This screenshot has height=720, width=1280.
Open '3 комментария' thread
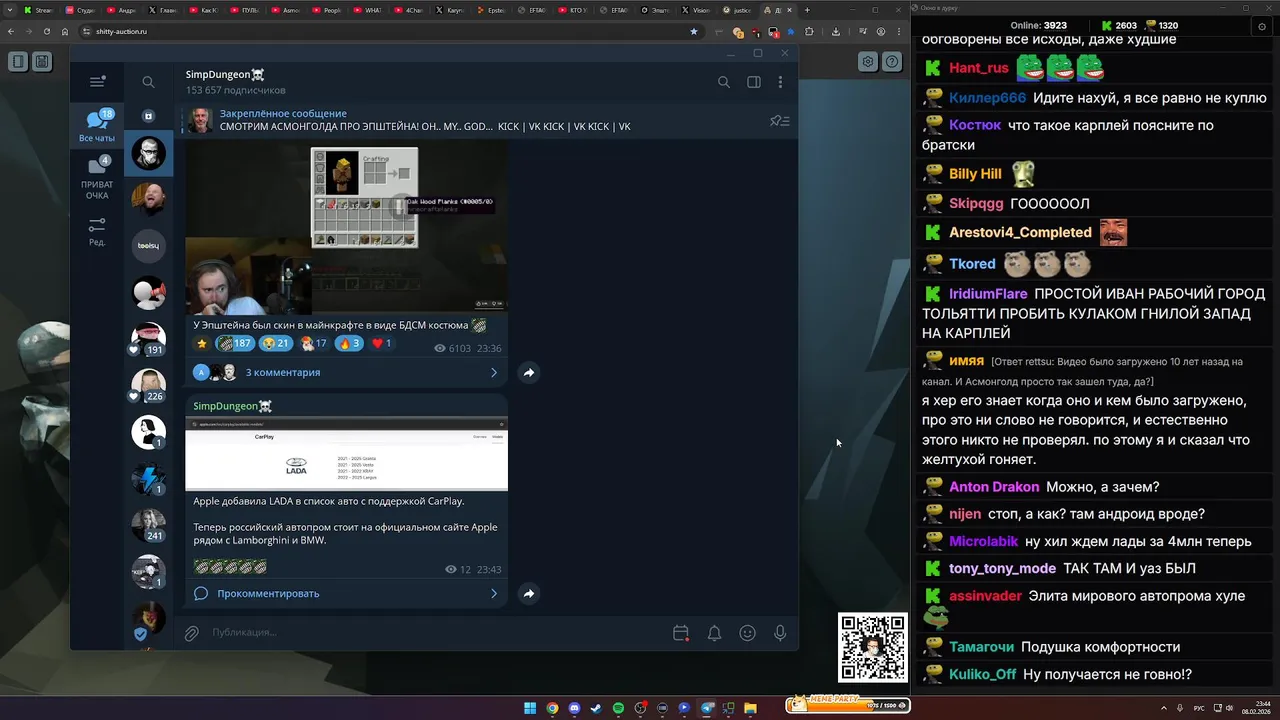(x=283, y=372)
